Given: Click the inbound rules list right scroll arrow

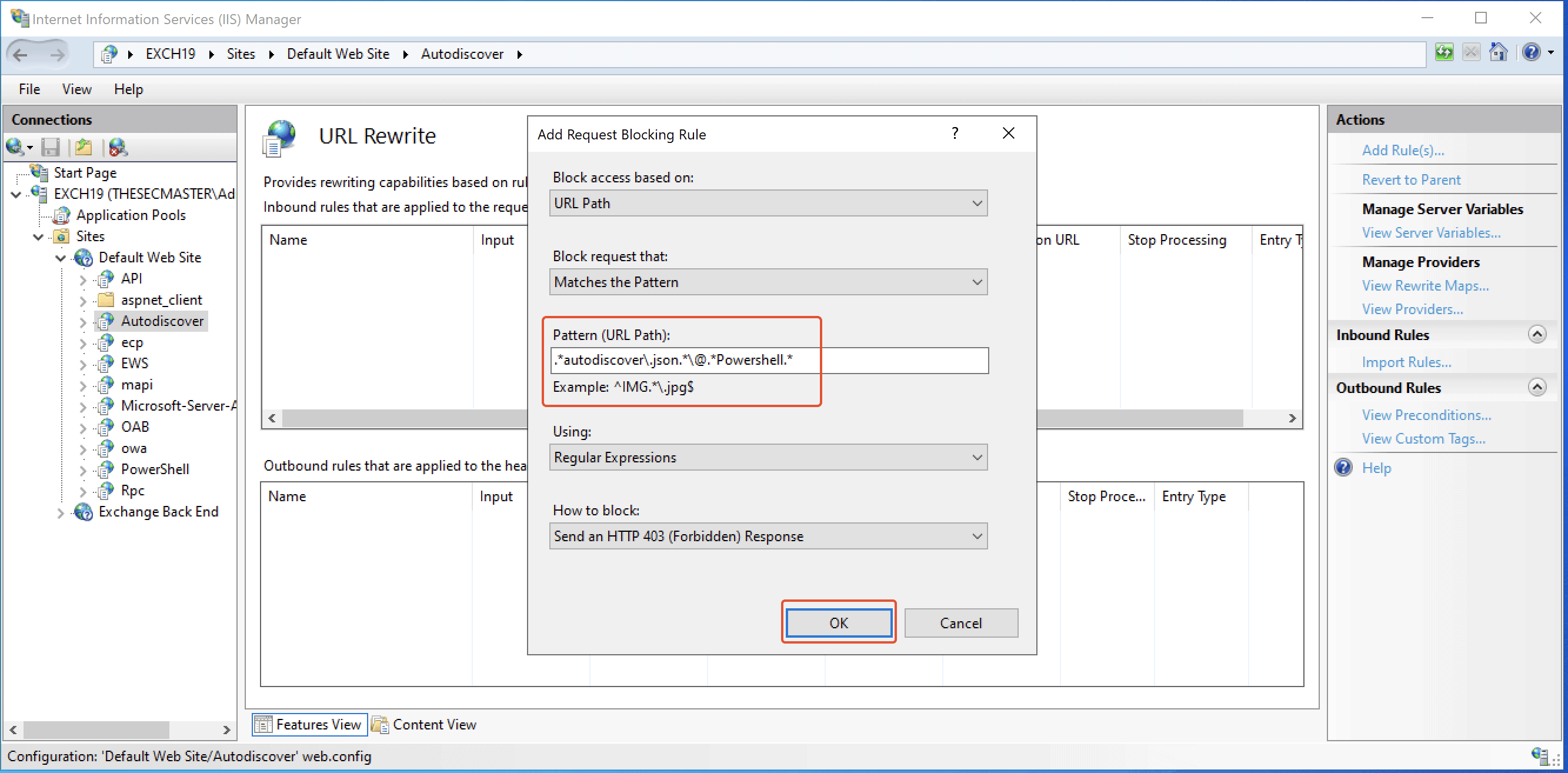Looking at the screenshot, I should (x=1292, y=418).
